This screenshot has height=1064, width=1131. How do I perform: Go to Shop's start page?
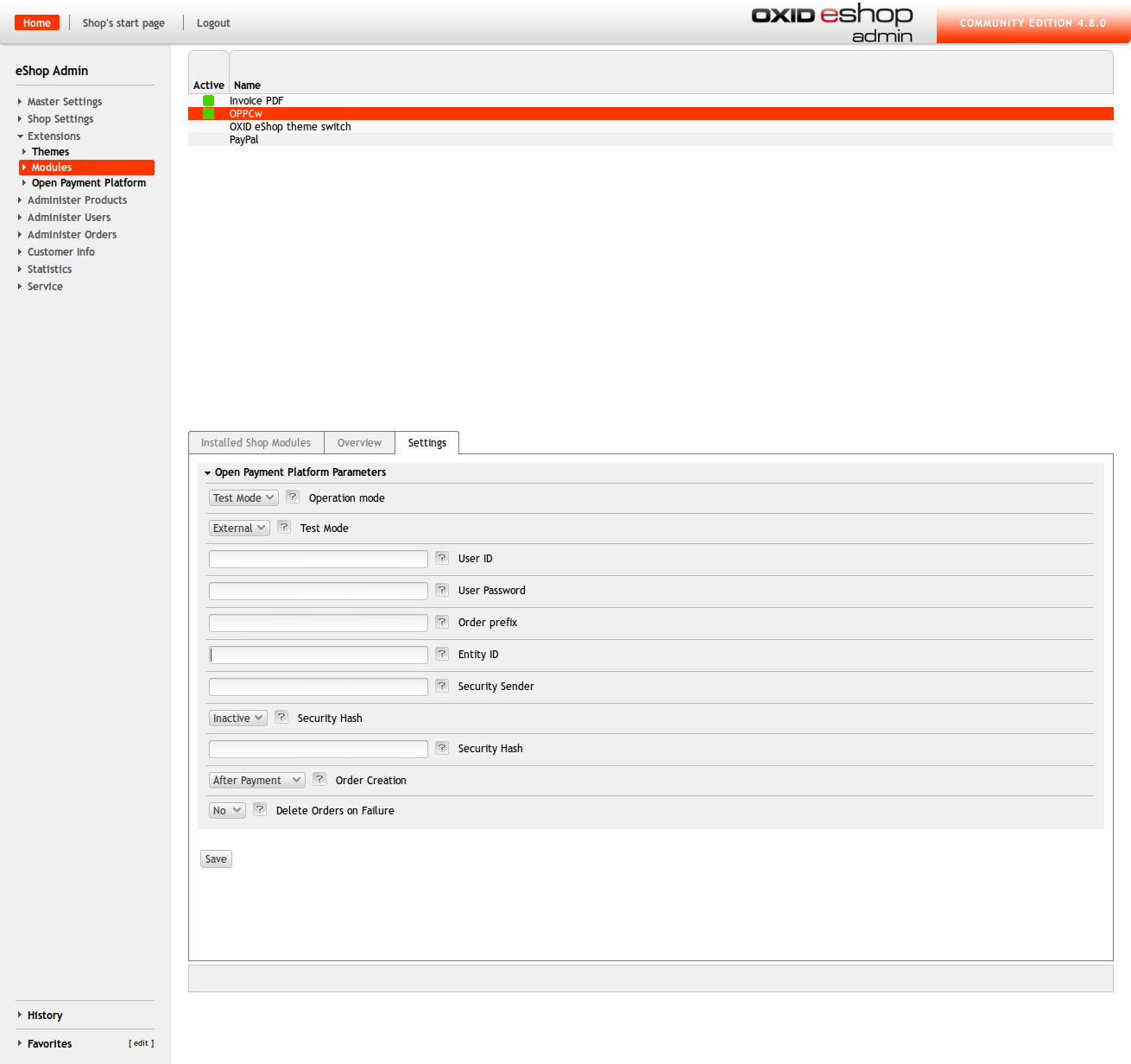pyautogui.click(x=123, y=23)
